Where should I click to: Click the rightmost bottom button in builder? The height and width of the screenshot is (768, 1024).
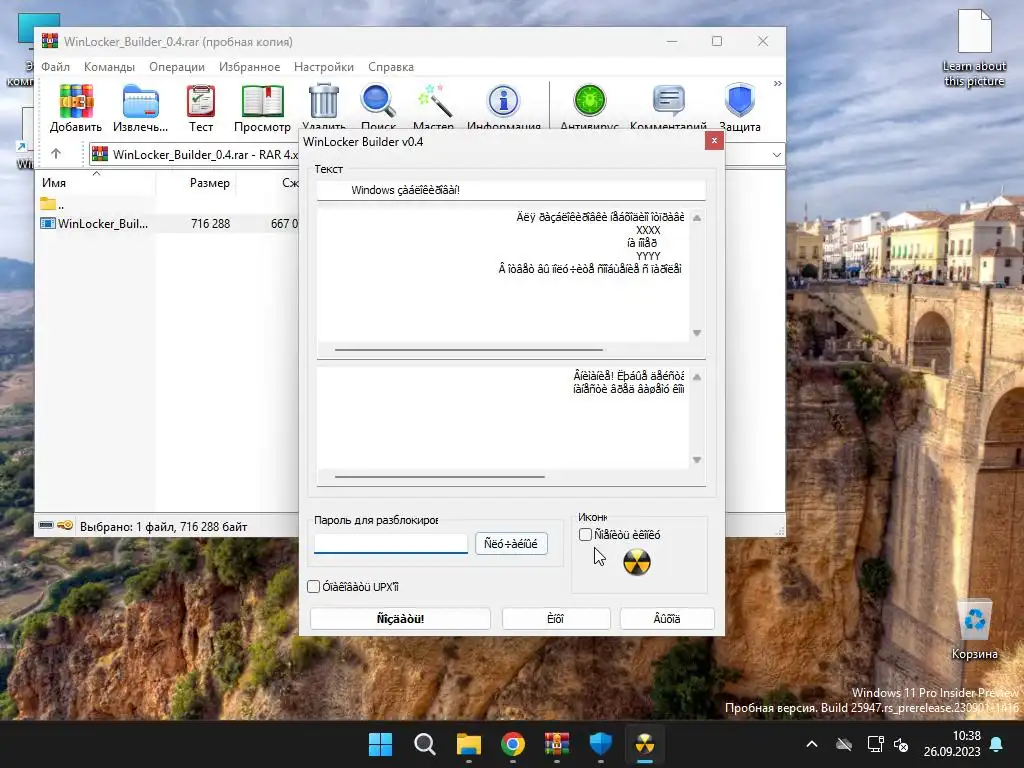[x=667, y=618]
